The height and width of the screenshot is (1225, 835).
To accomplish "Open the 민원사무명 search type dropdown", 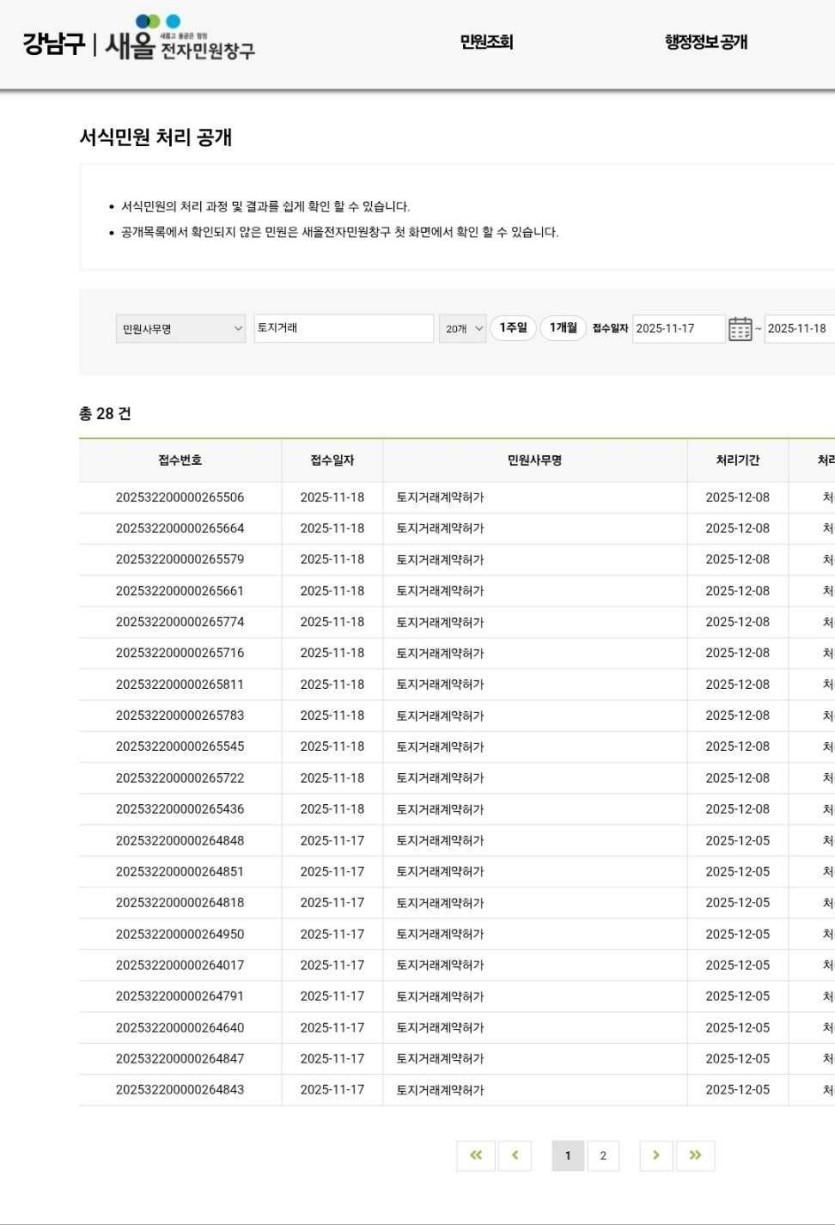I will [x=180, y=329].
